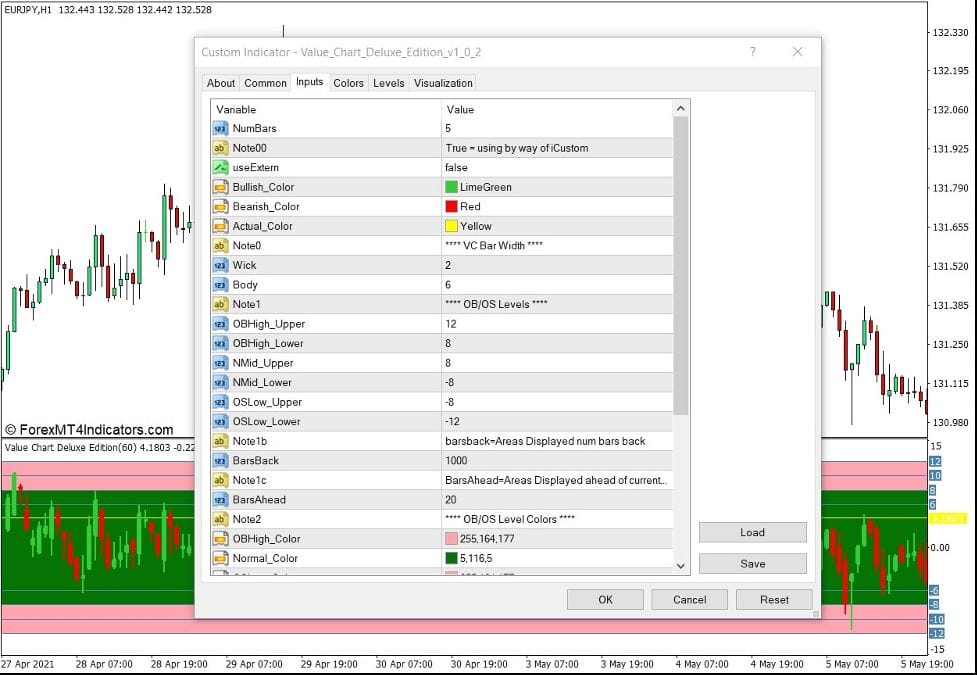
Task: Click the 123 icon next to Wick
Action: pos(219,265)
